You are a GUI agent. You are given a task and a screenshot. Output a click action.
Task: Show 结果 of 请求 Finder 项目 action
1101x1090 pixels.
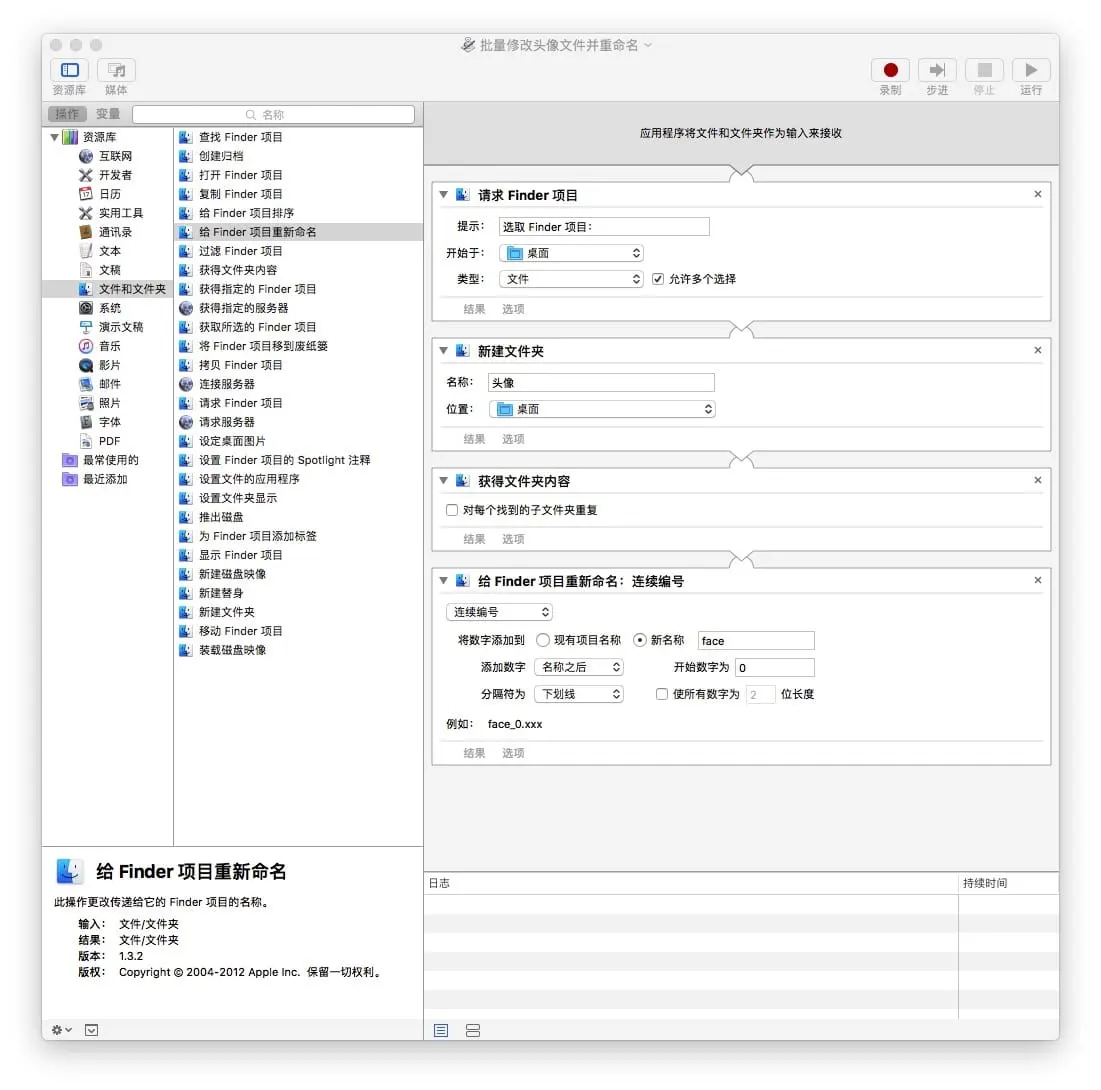(x=474, y=309)
